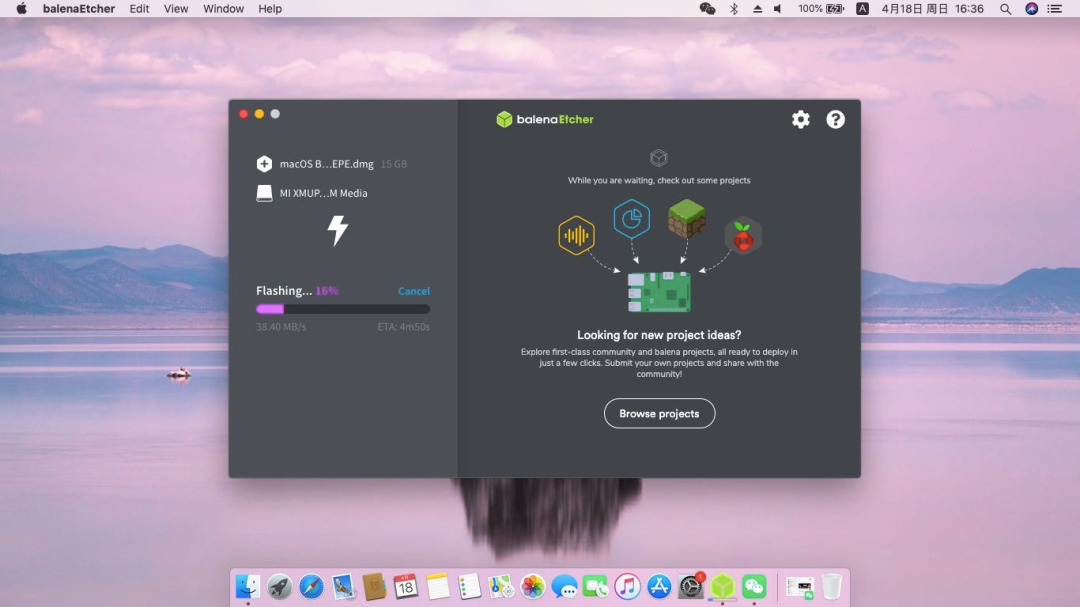Open Reminders in the dock
Screen dimensions: 1080x607
click(469, 586)
